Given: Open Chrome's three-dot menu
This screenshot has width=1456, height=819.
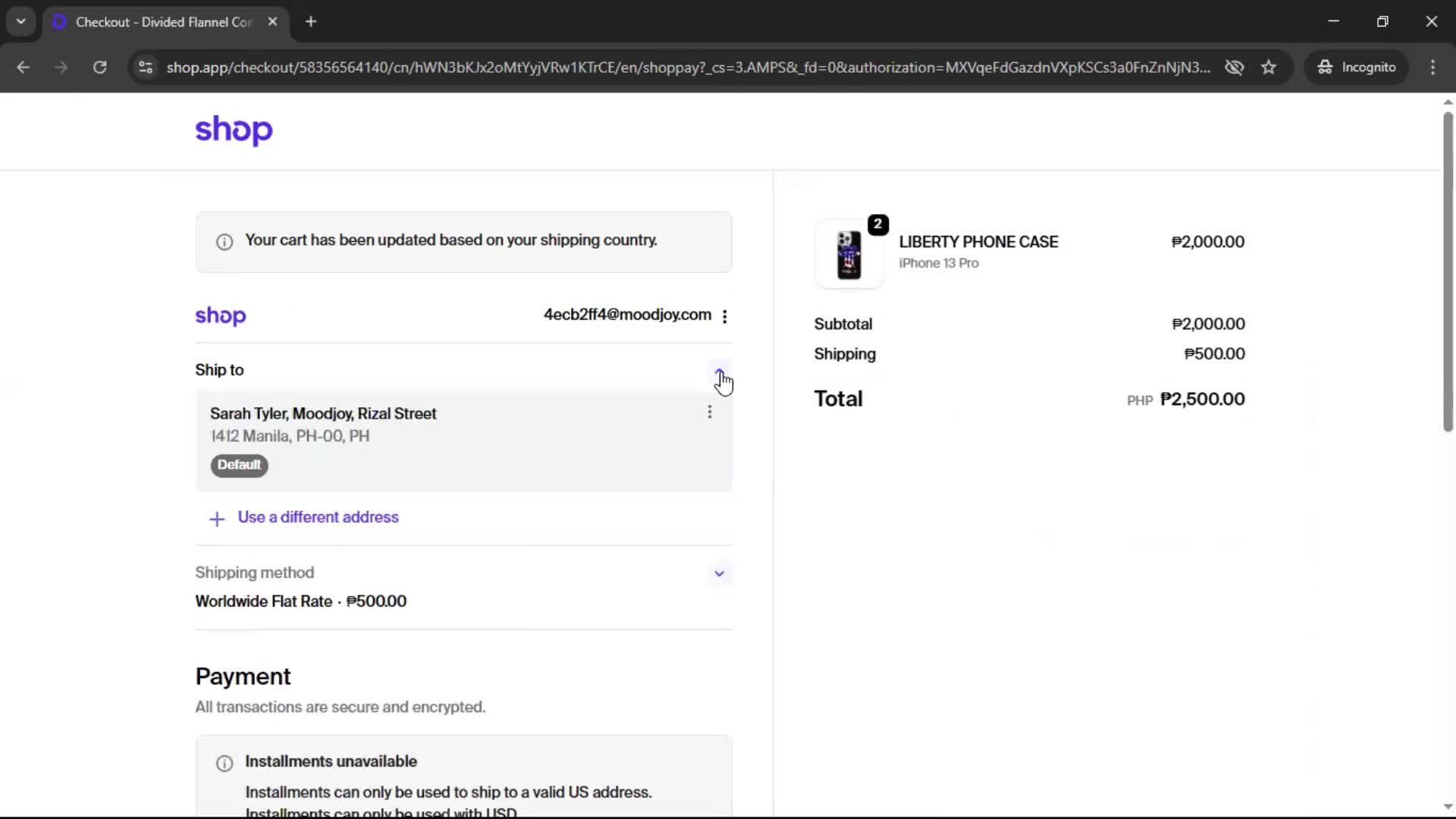Looking at the screenshot, I should [x=1432, y=67].
